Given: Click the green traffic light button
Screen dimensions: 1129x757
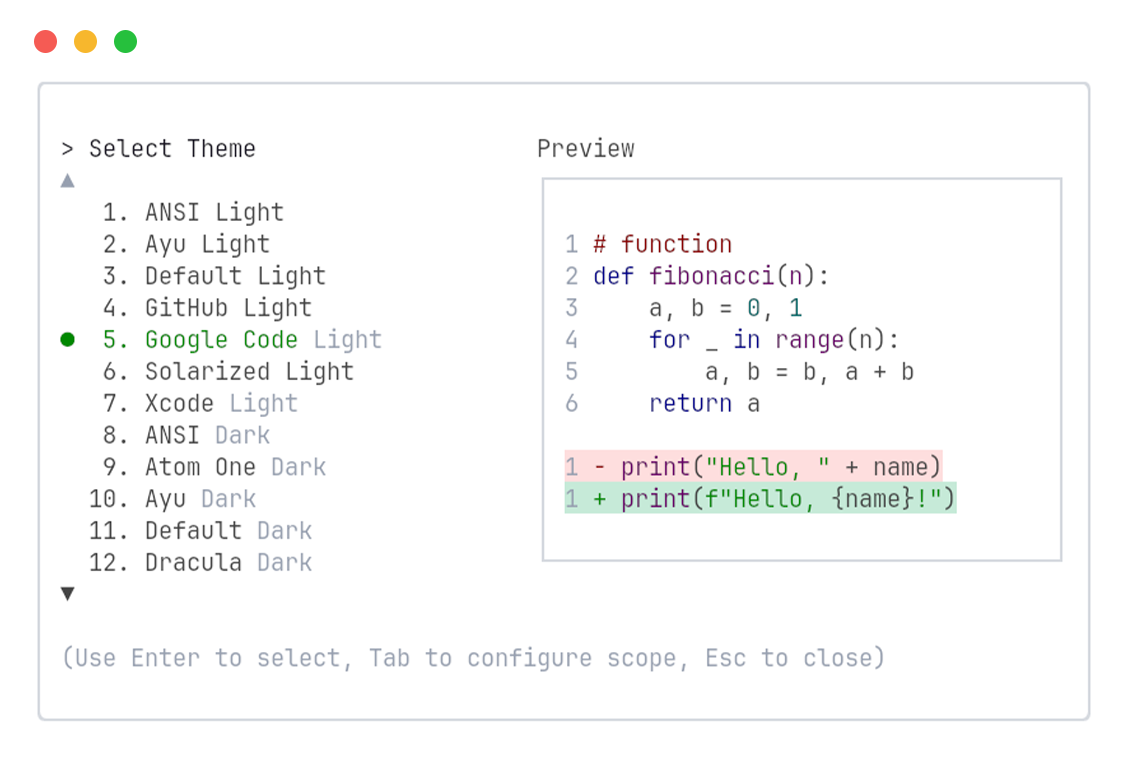Looking at the screenshot, I should [126, 41].
